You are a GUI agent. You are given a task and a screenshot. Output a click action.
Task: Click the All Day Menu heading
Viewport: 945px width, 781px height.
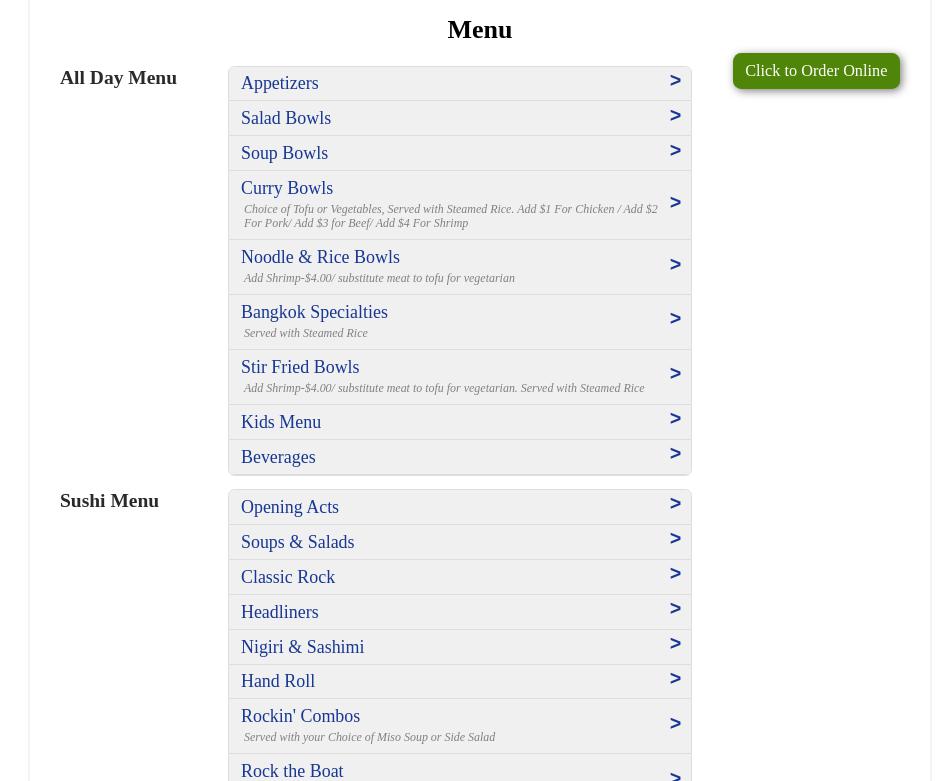[118, 77]
